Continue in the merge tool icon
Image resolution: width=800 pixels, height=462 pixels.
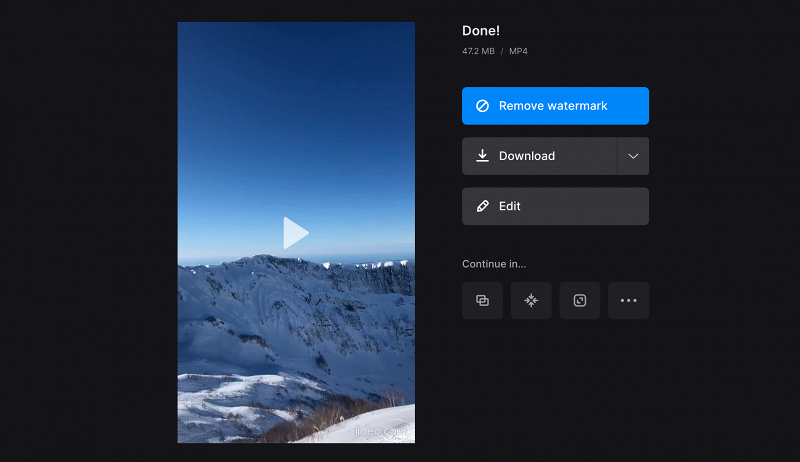(x=482, y=300)
